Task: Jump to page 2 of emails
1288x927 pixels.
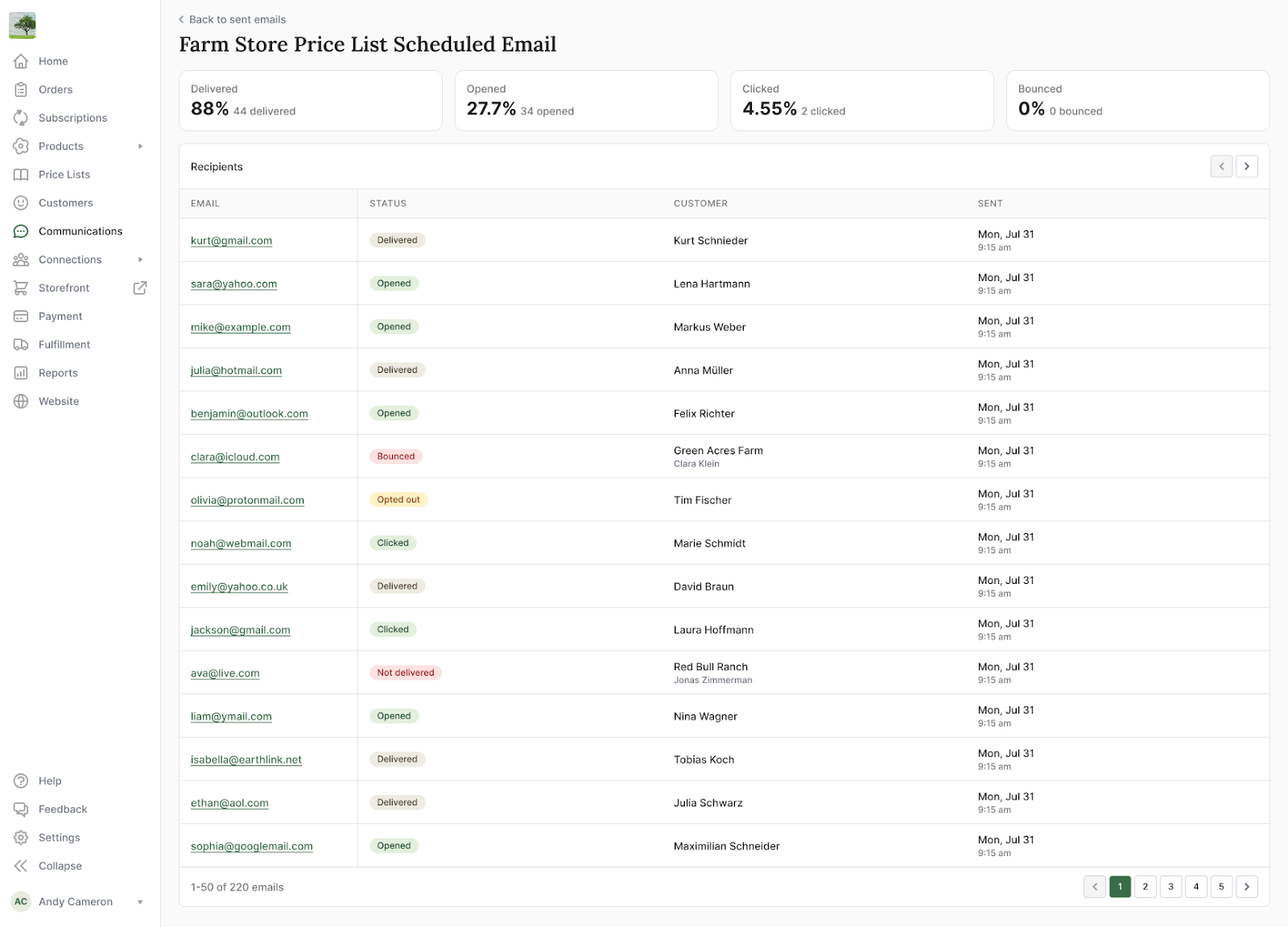Action: (x=1146, y=887)
